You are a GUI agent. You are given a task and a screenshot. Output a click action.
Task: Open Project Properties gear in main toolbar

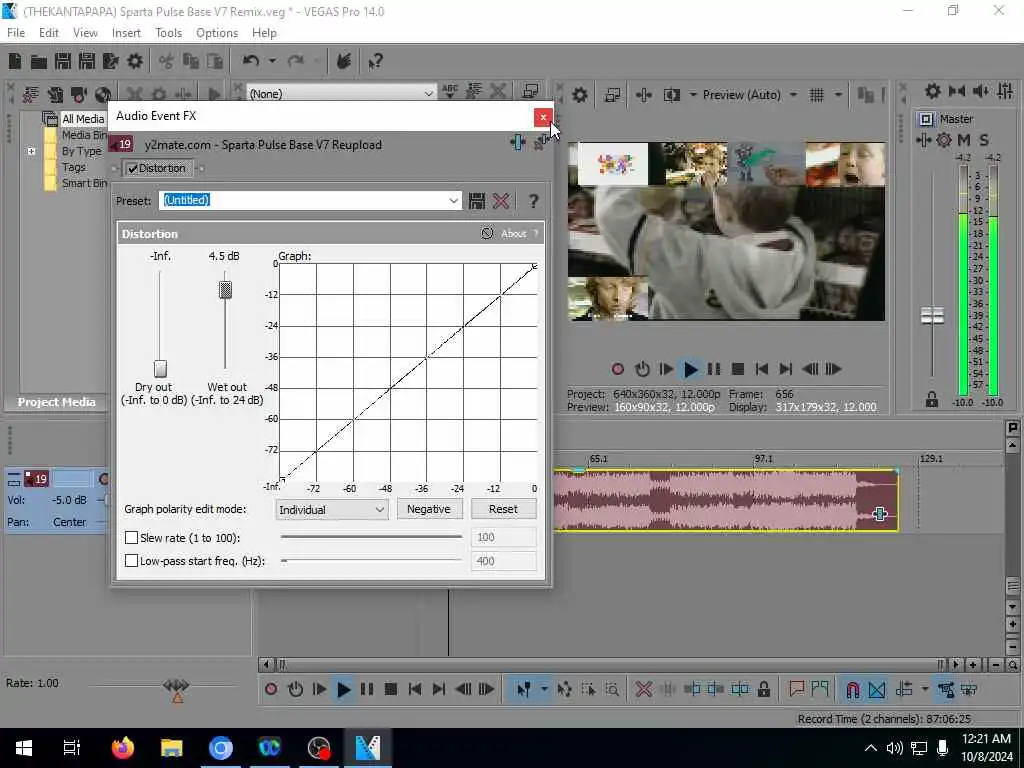pyautogui.click(x=135, y=61)
